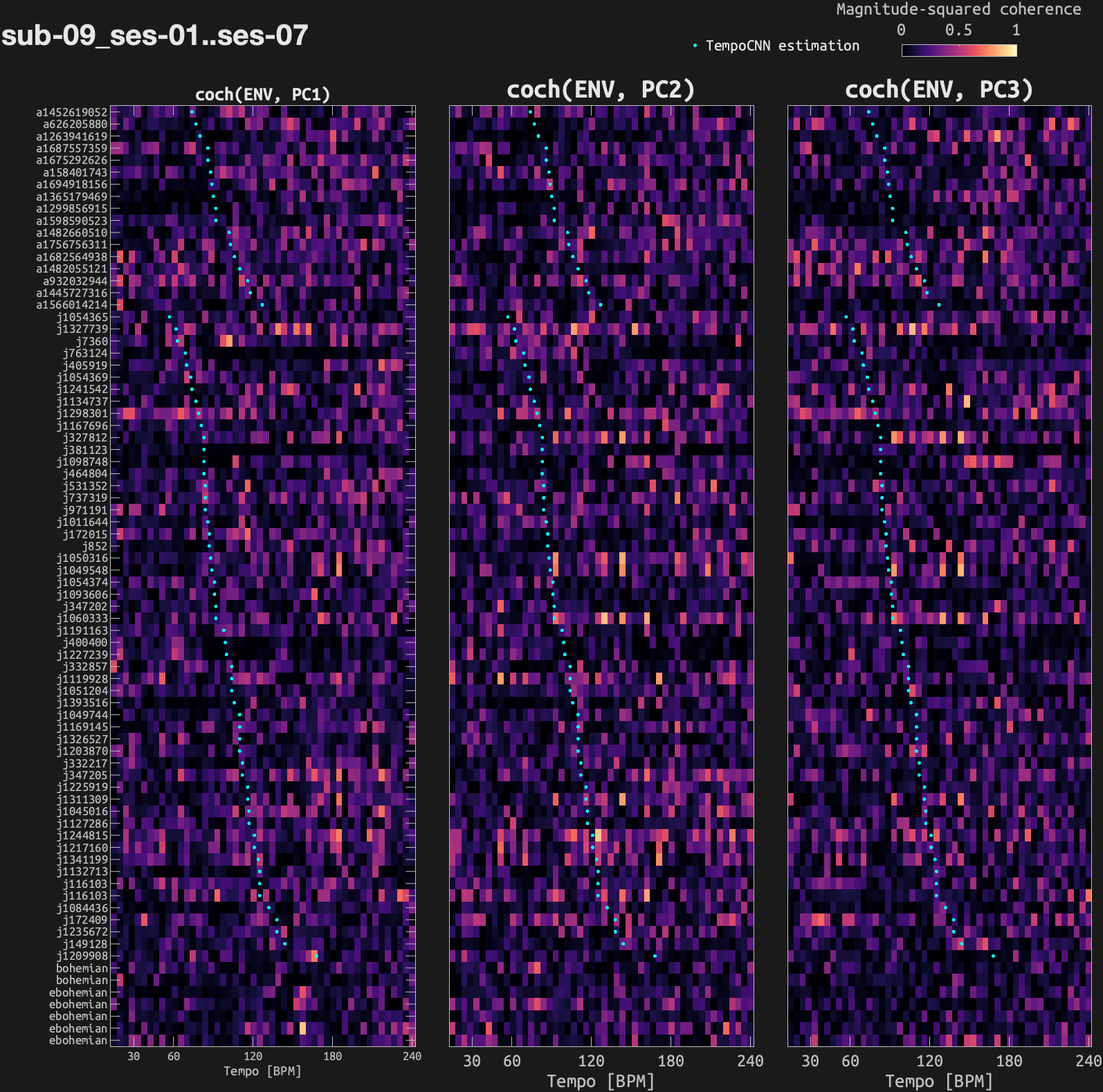Click row label j971191

[x=86, y=510]
